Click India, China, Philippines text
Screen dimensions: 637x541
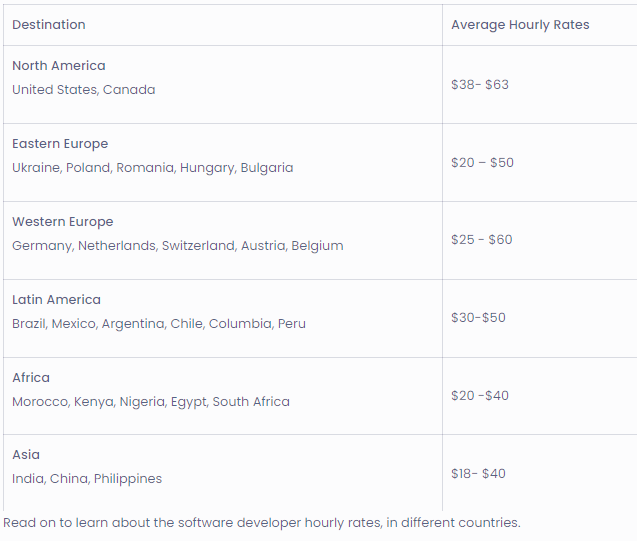point(87,479)
